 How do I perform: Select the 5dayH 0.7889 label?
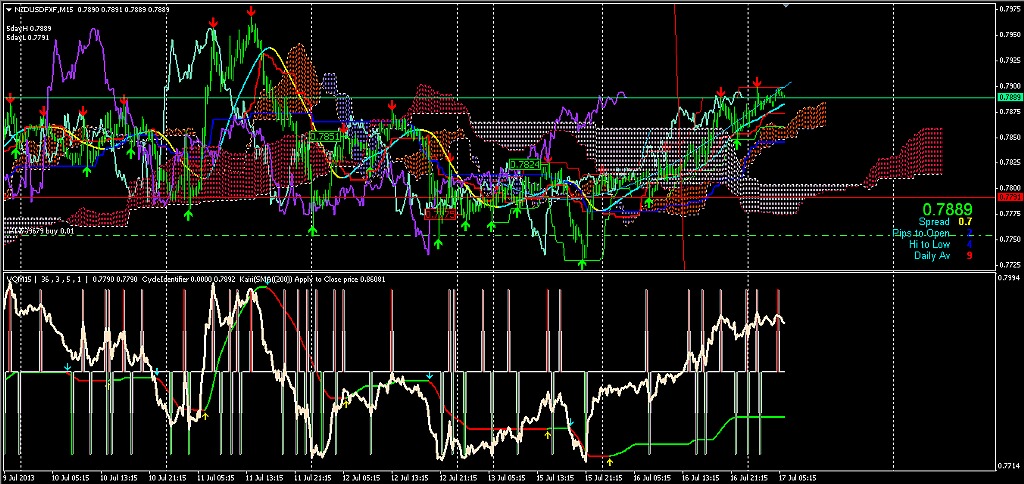tap(28, 29)
